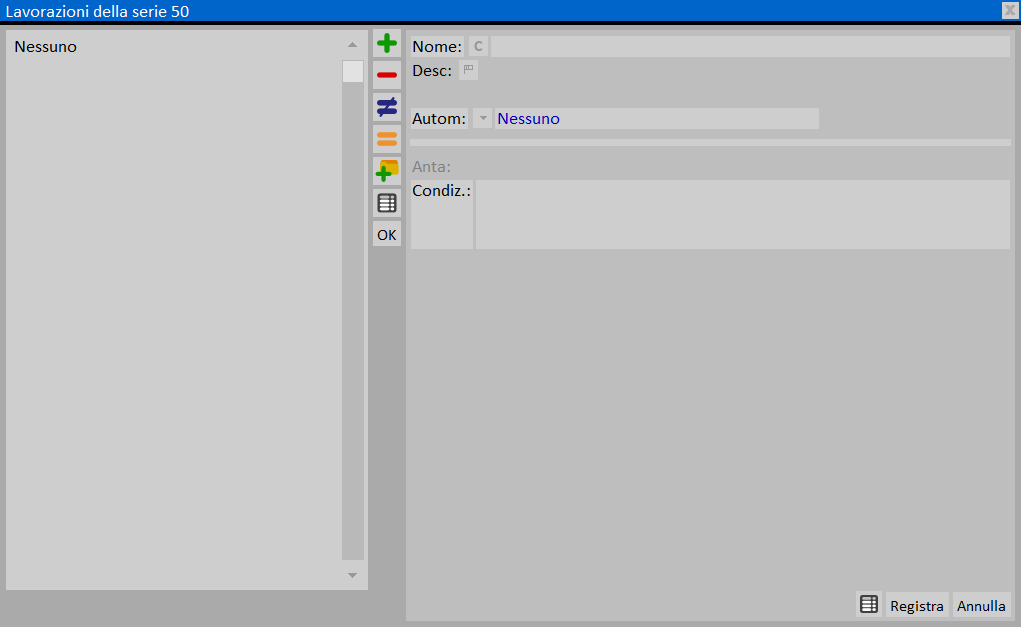Click the table icon left of Registra
1021x627 pixels.
(869, 604)
